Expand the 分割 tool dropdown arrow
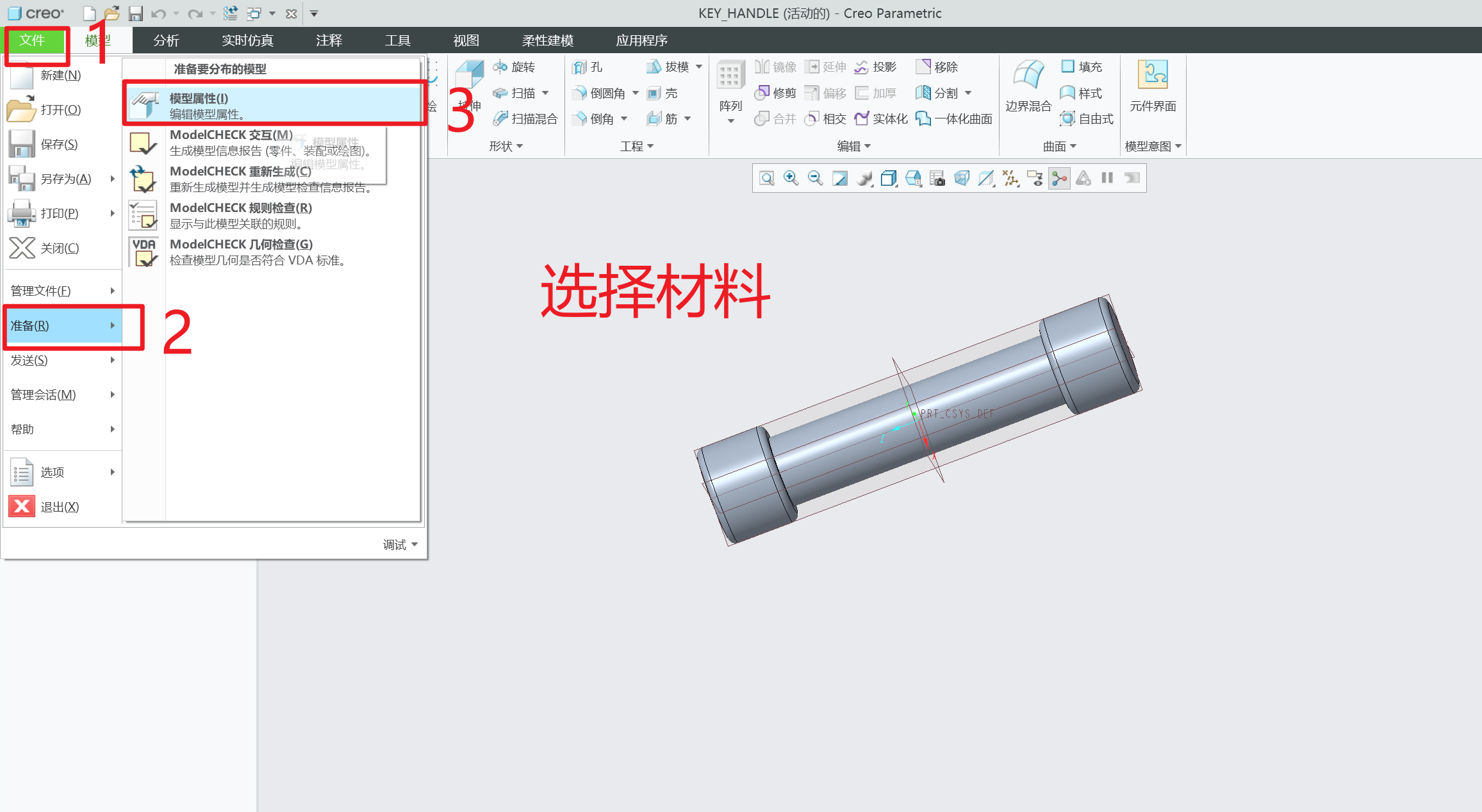1482x812 pixels. pos(969,93)
